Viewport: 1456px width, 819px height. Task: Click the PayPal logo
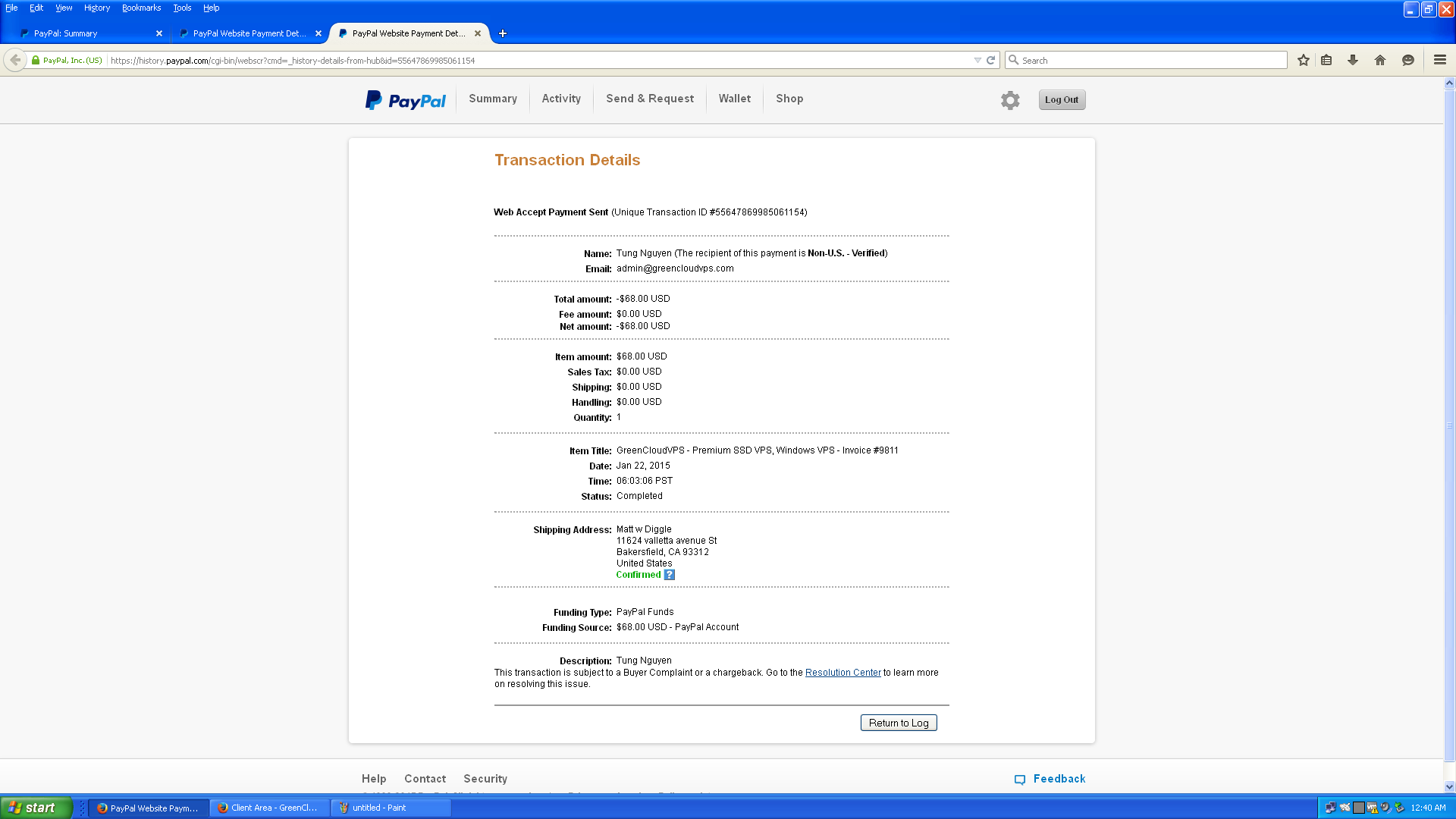406,100
